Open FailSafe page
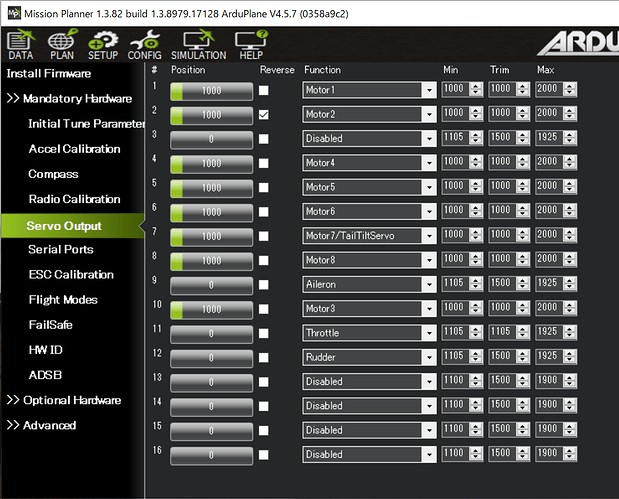The image size is (619, 499). 51,325
